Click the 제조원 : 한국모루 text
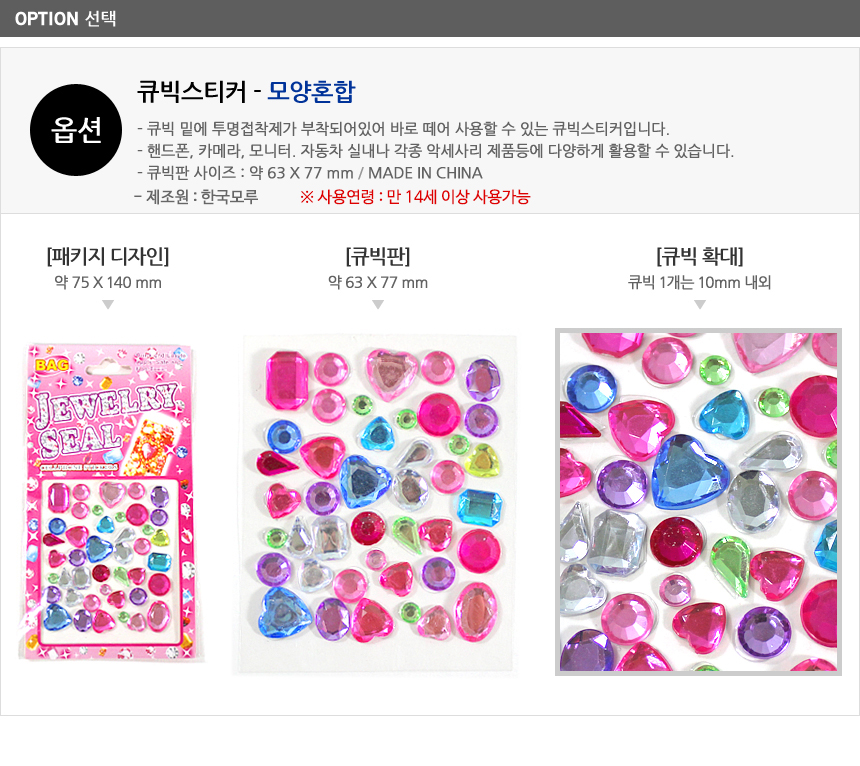This screenshot has width=860, height=766. coord(196,197)
